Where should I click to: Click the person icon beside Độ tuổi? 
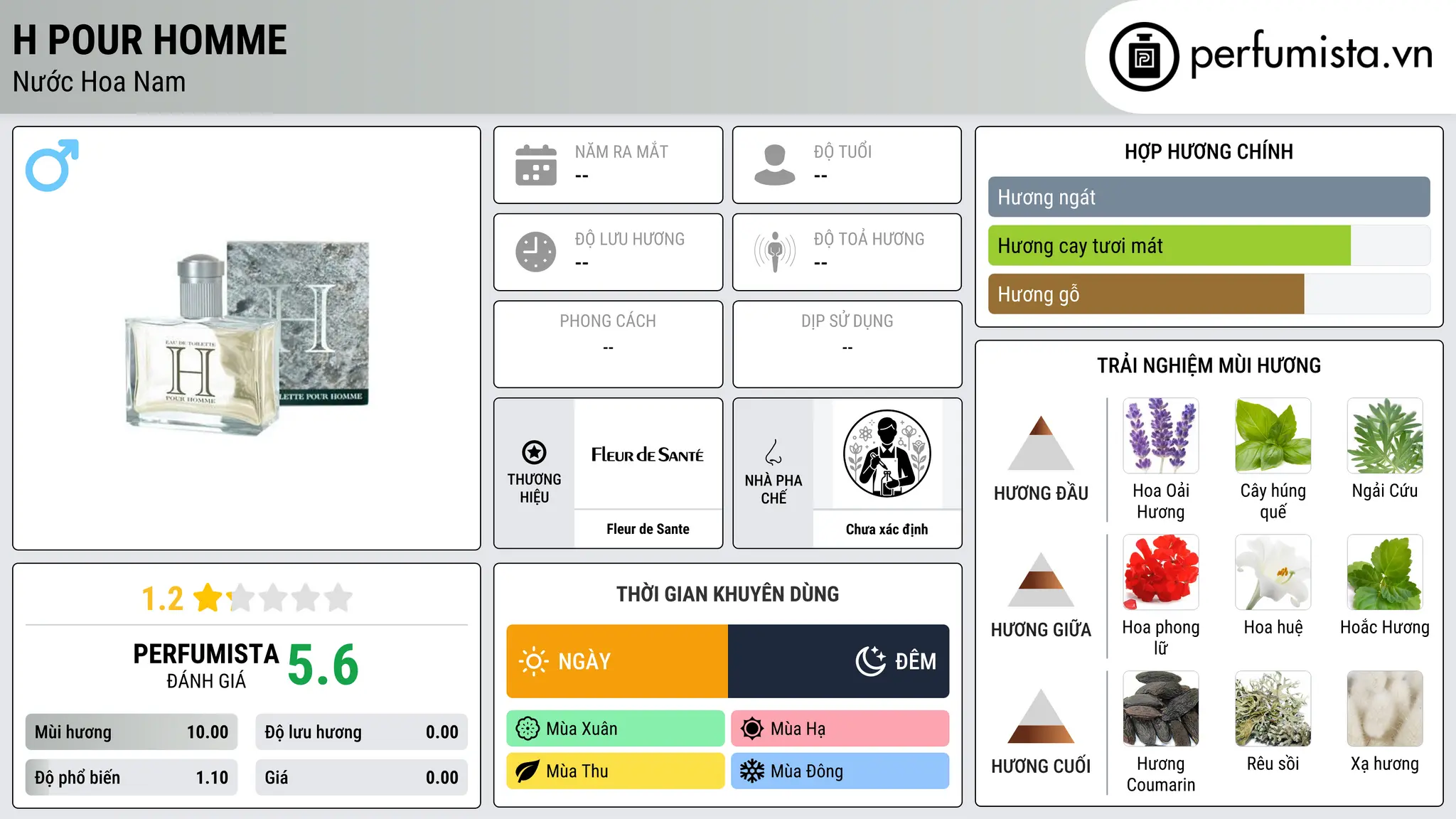775,165
